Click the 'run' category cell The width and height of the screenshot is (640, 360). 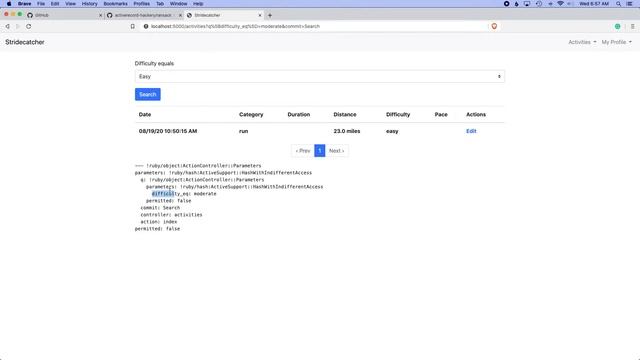[243, 131]
